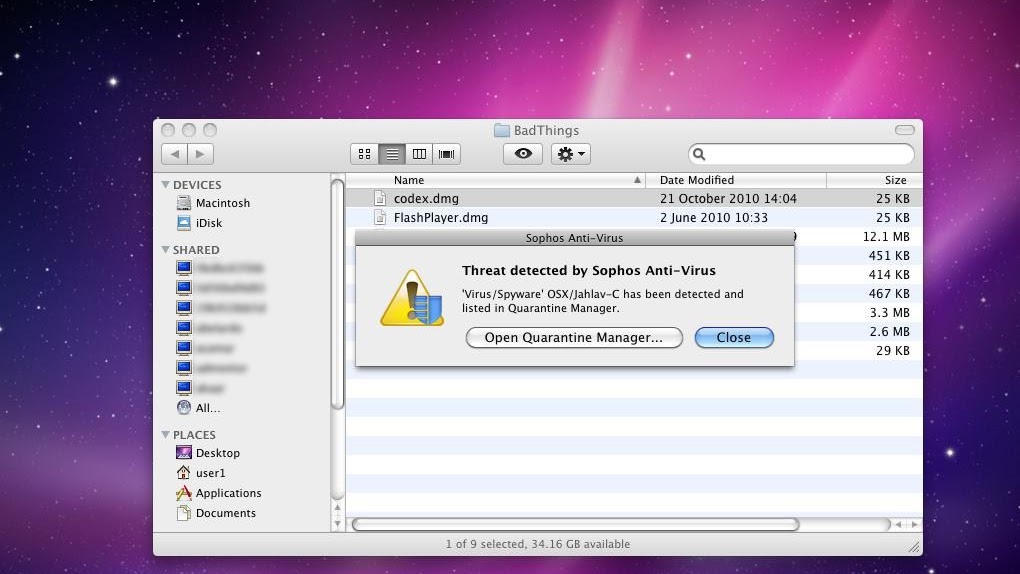The image size is (1020, 574).
Task: Click the Sophos warning shield icon
Action: (412, 297)
